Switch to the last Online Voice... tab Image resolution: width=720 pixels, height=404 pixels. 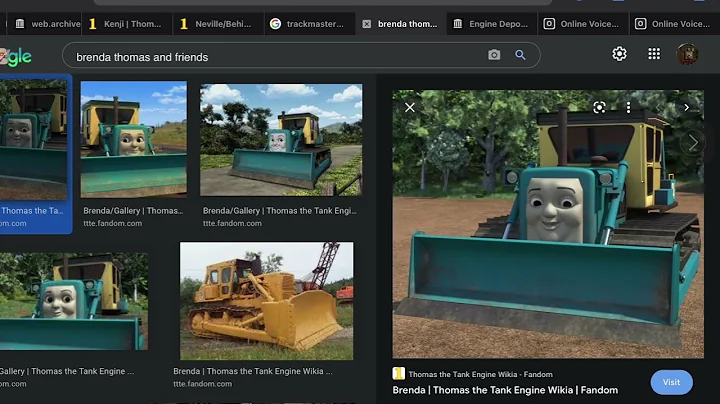pyautogui.click(x=675, y=24)
